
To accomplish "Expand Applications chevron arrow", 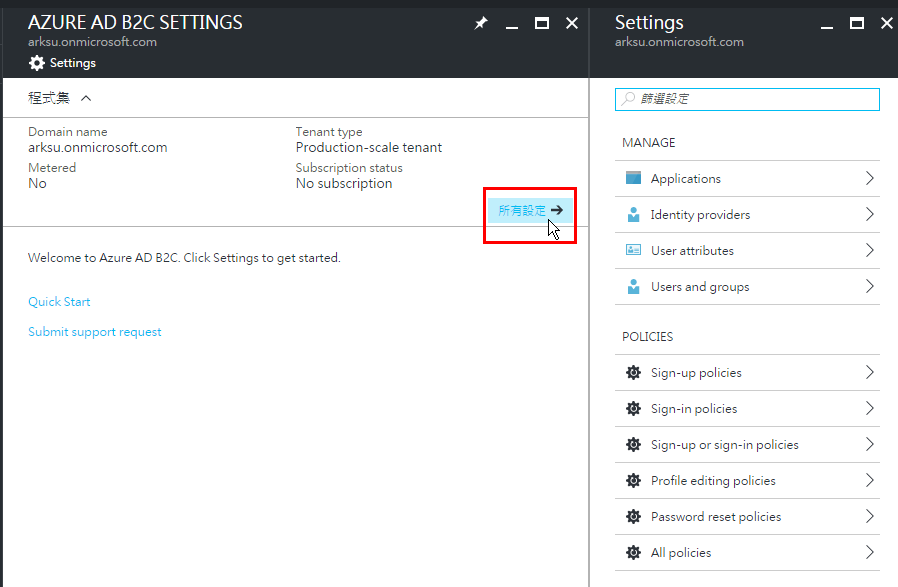I will pyautogui.click(x=870, y=178).
